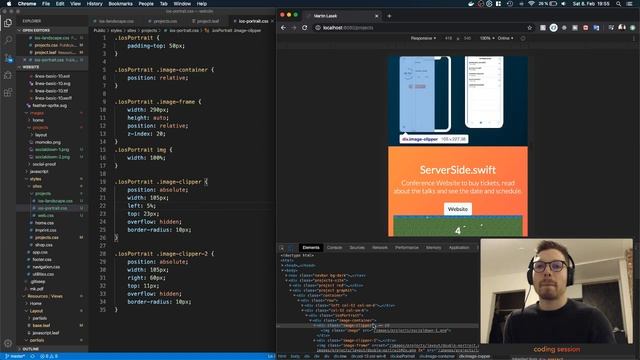Open home.css in the file explorer
This screenshot has width=640, height=360.
click(x=44, y=223)
